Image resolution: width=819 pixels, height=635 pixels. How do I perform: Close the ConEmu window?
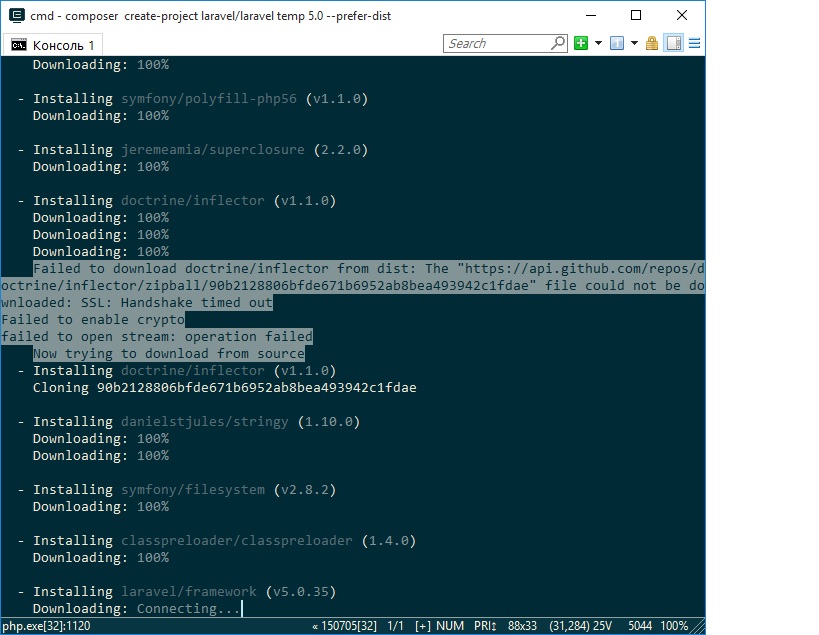[682, 16]
